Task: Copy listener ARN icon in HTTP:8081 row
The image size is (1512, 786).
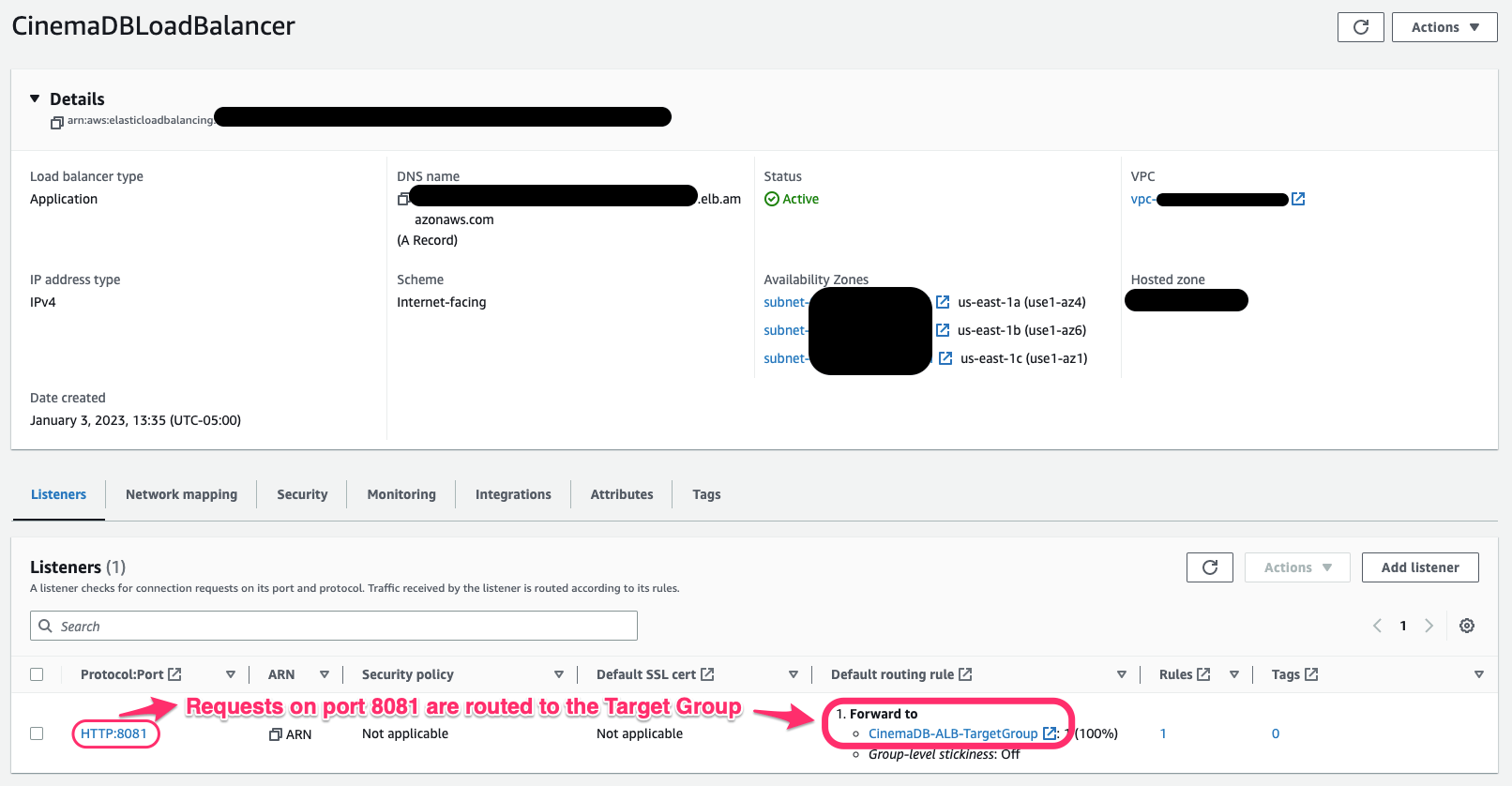Action: [276, 734]
